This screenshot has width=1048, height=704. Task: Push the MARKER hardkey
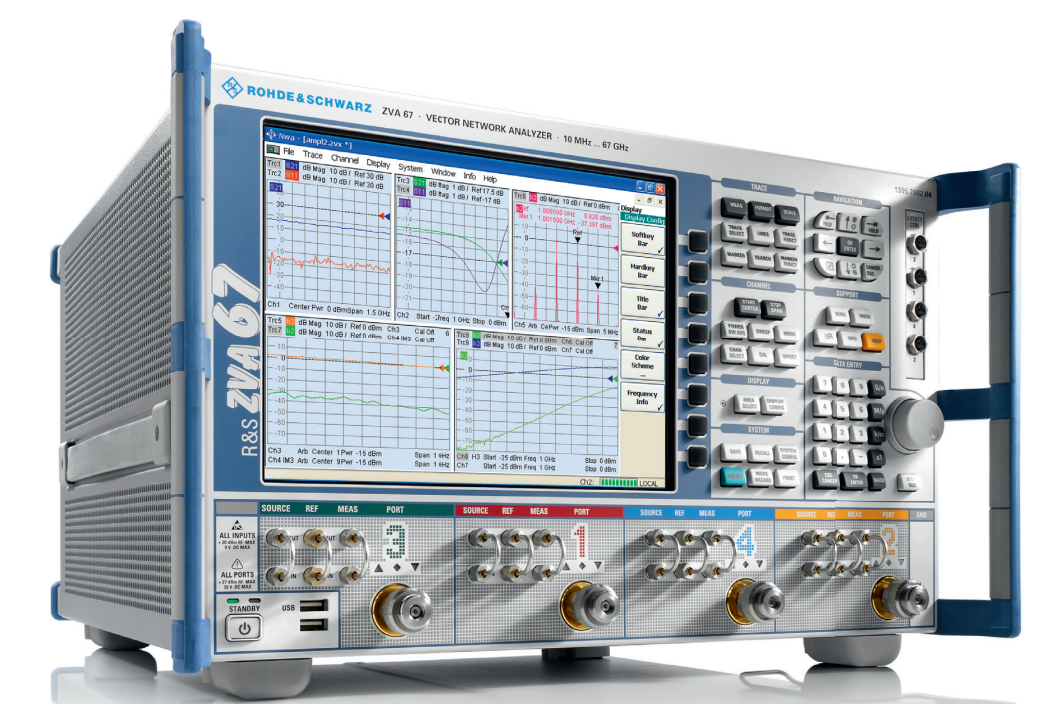click(735, 256)
